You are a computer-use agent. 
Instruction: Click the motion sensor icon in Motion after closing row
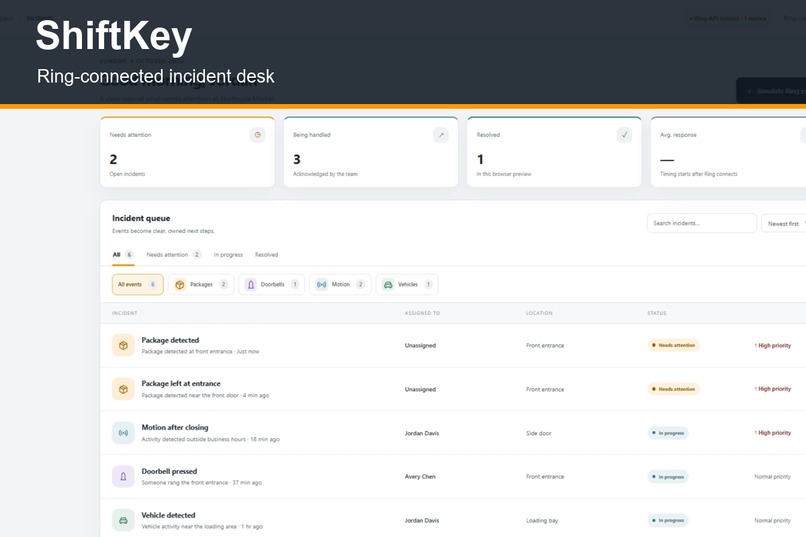123,433
